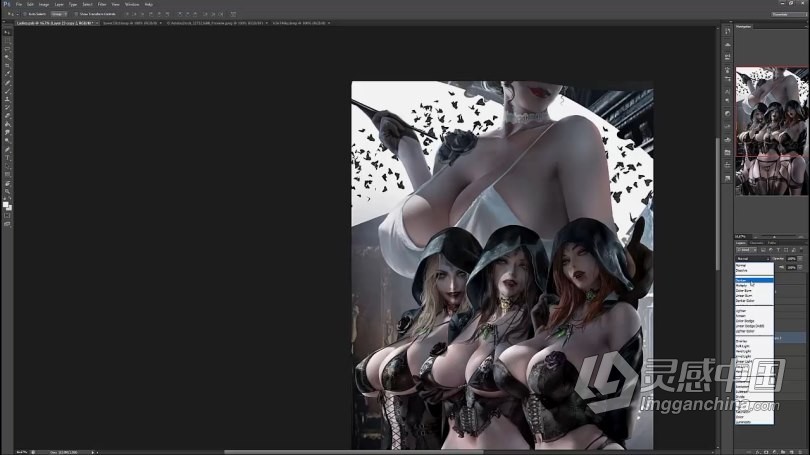Choose Screen blend mode
Viewport: 810px width, 455px height.
[754, 316]
